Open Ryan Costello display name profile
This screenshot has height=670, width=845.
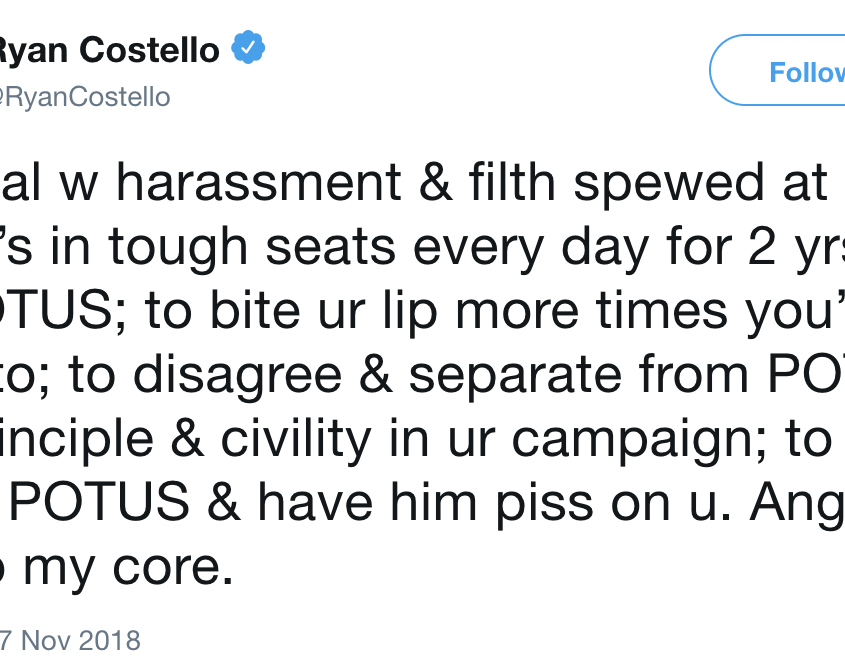(x=109, y=51)
